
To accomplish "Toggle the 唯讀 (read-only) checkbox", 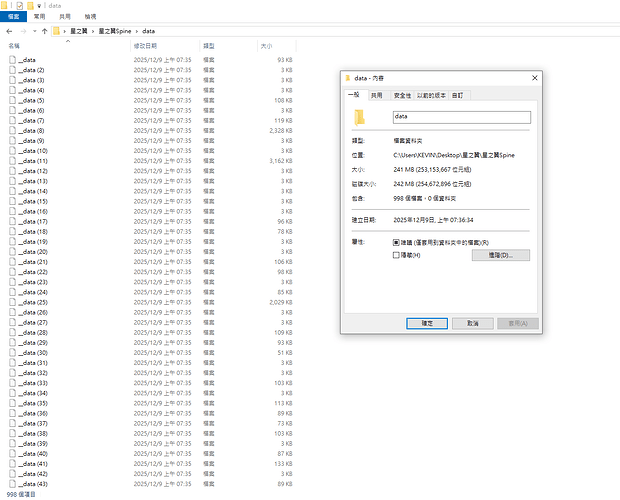I will [396, 243].
